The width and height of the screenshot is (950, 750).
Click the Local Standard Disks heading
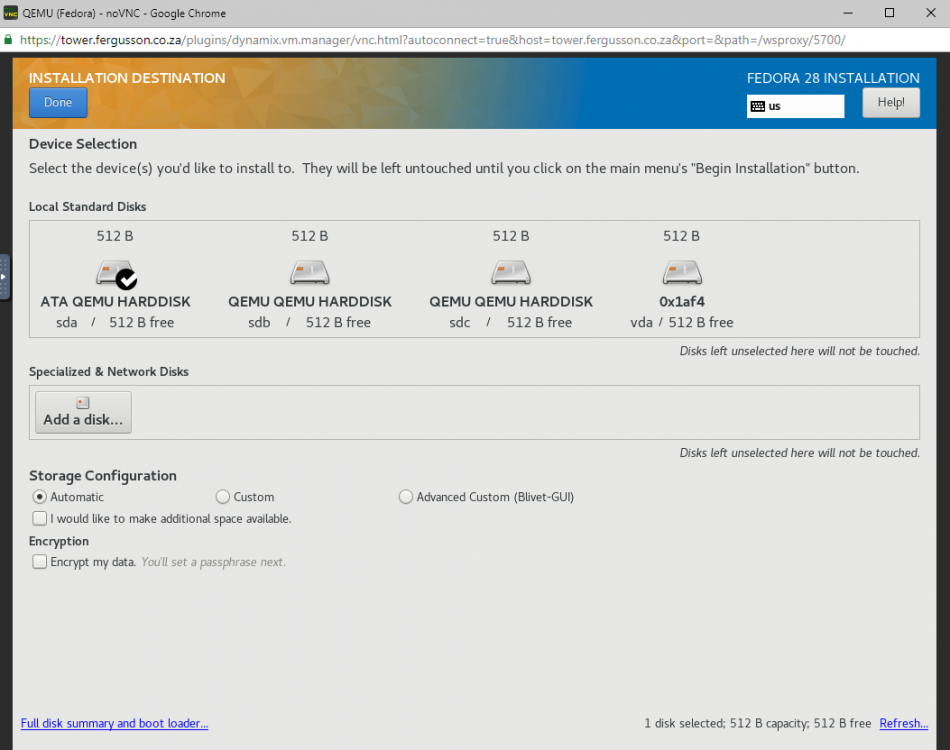(87, 207)
